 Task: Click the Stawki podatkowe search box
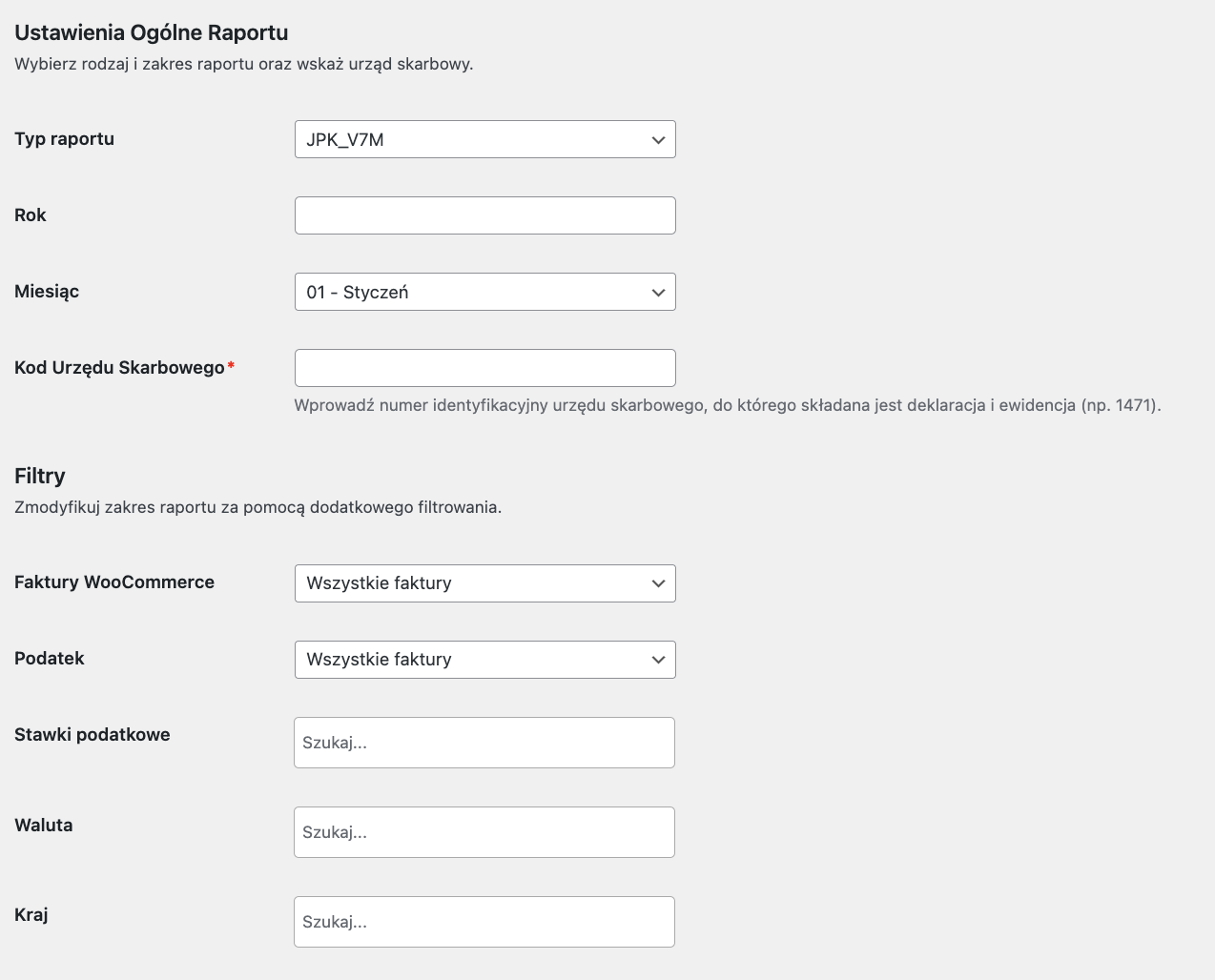click(484, 743)
